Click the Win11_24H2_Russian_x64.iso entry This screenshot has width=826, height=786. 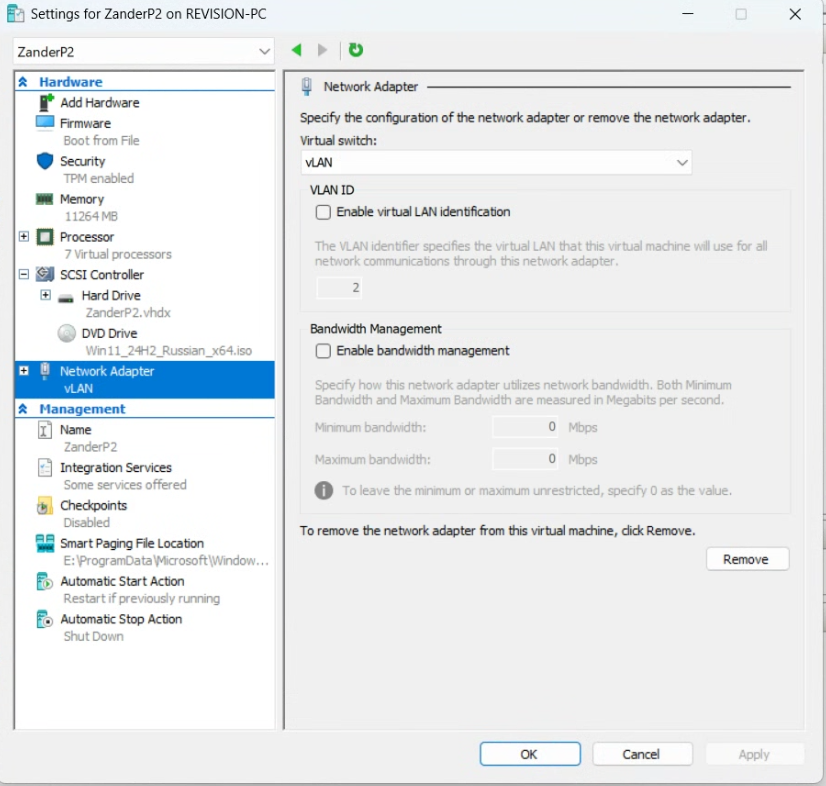(x=169, y=351)
